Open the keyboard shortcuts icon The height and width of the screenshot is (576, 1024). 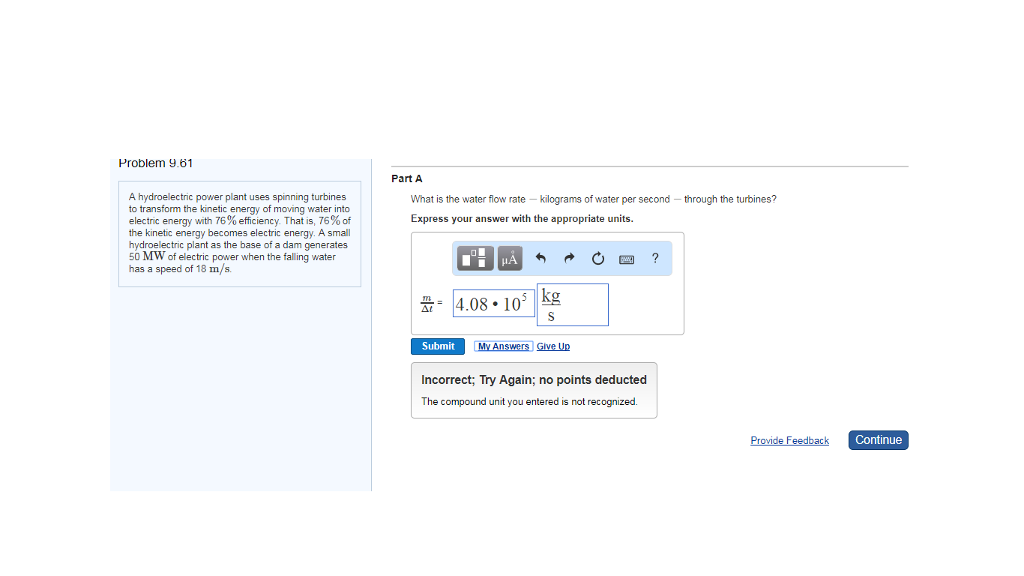click(x=626, y=258)
